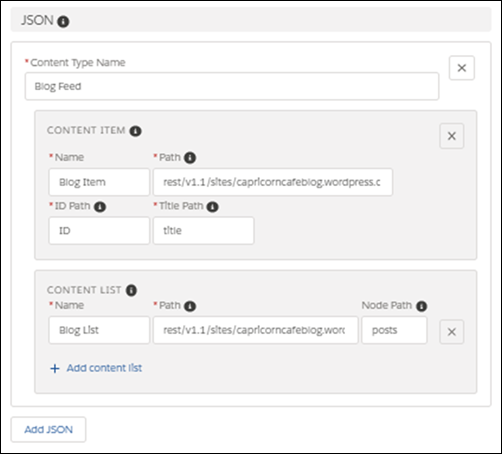
Task: Click the ID Path label
Action: 72,206
